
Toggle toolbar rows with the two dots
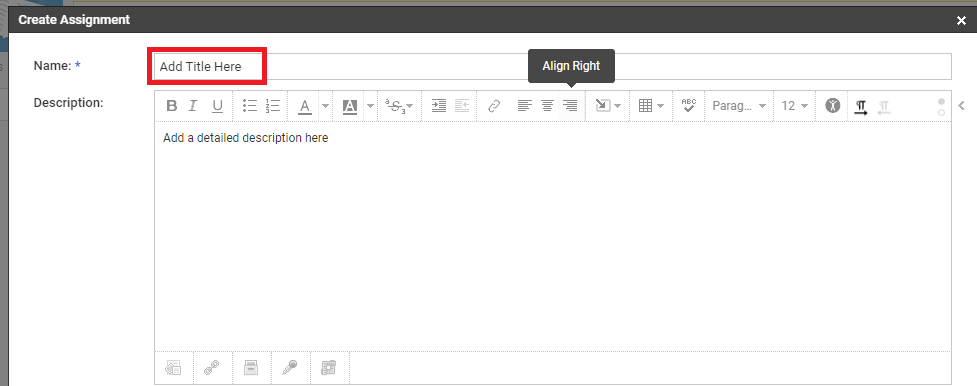pos(941,107)
